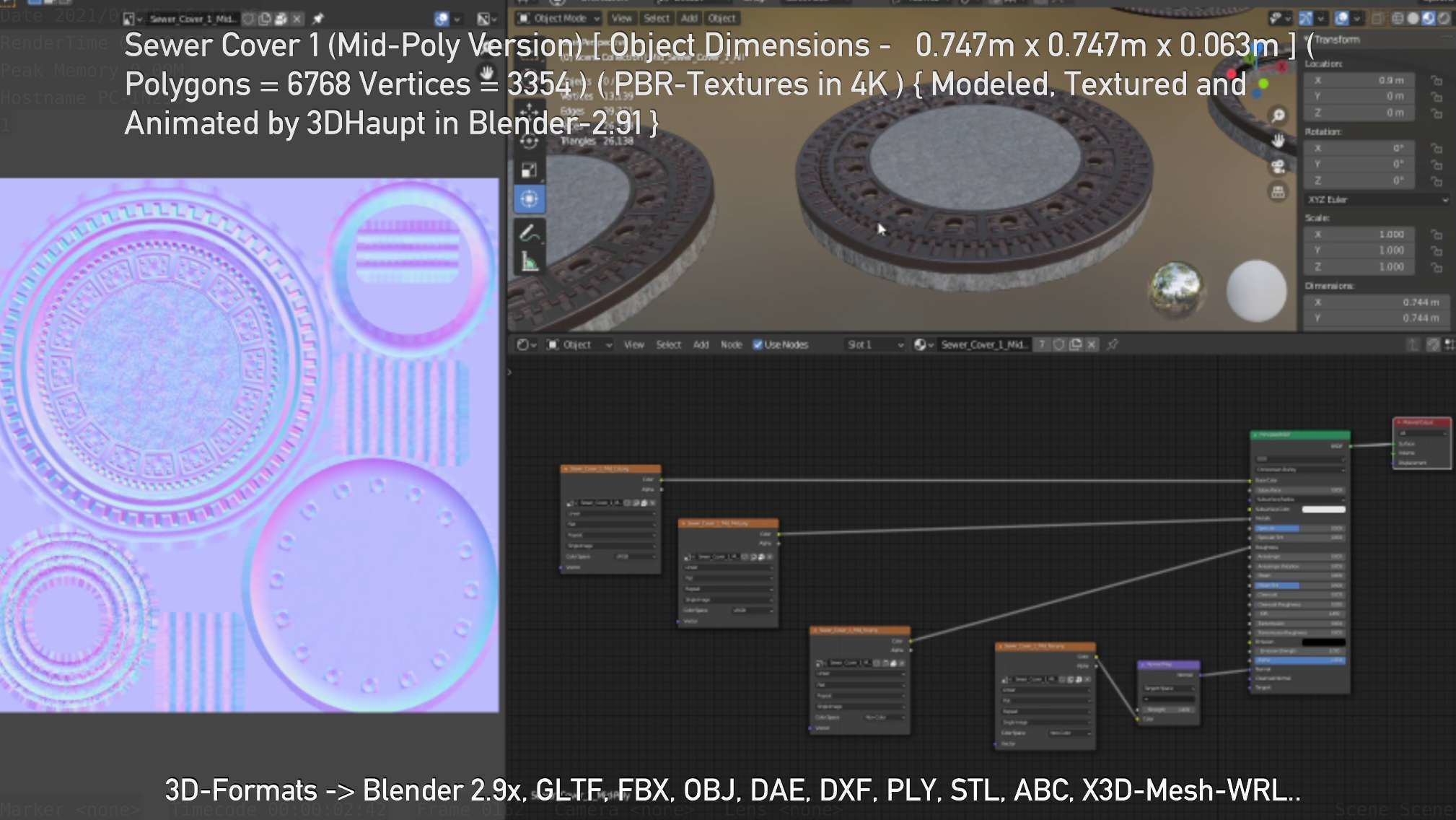Screen dimensions: 1456x820
Task: Toggle X-ray mode in viewport header
Action: coord(1377,19)
